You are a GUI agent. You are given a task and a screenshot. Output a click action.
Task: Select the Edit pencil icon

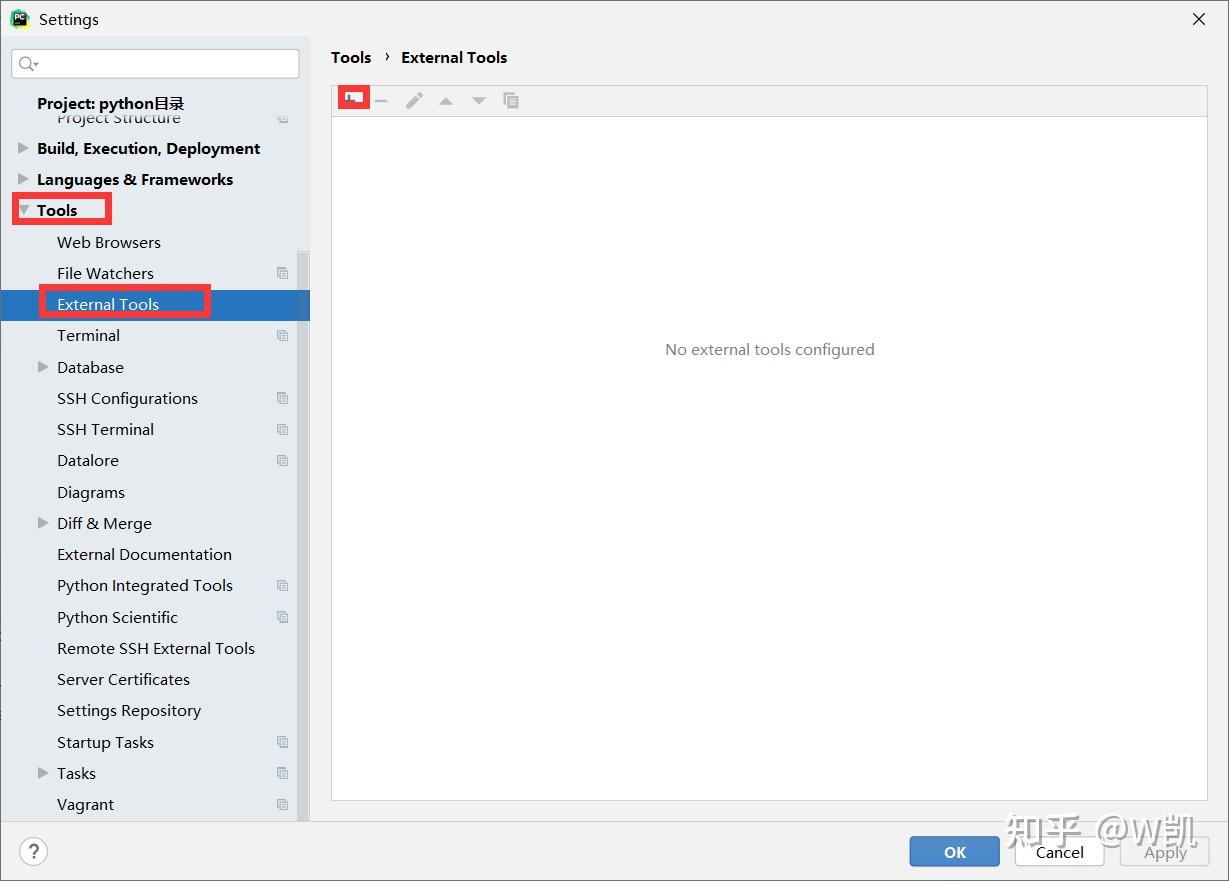[414, 99]
